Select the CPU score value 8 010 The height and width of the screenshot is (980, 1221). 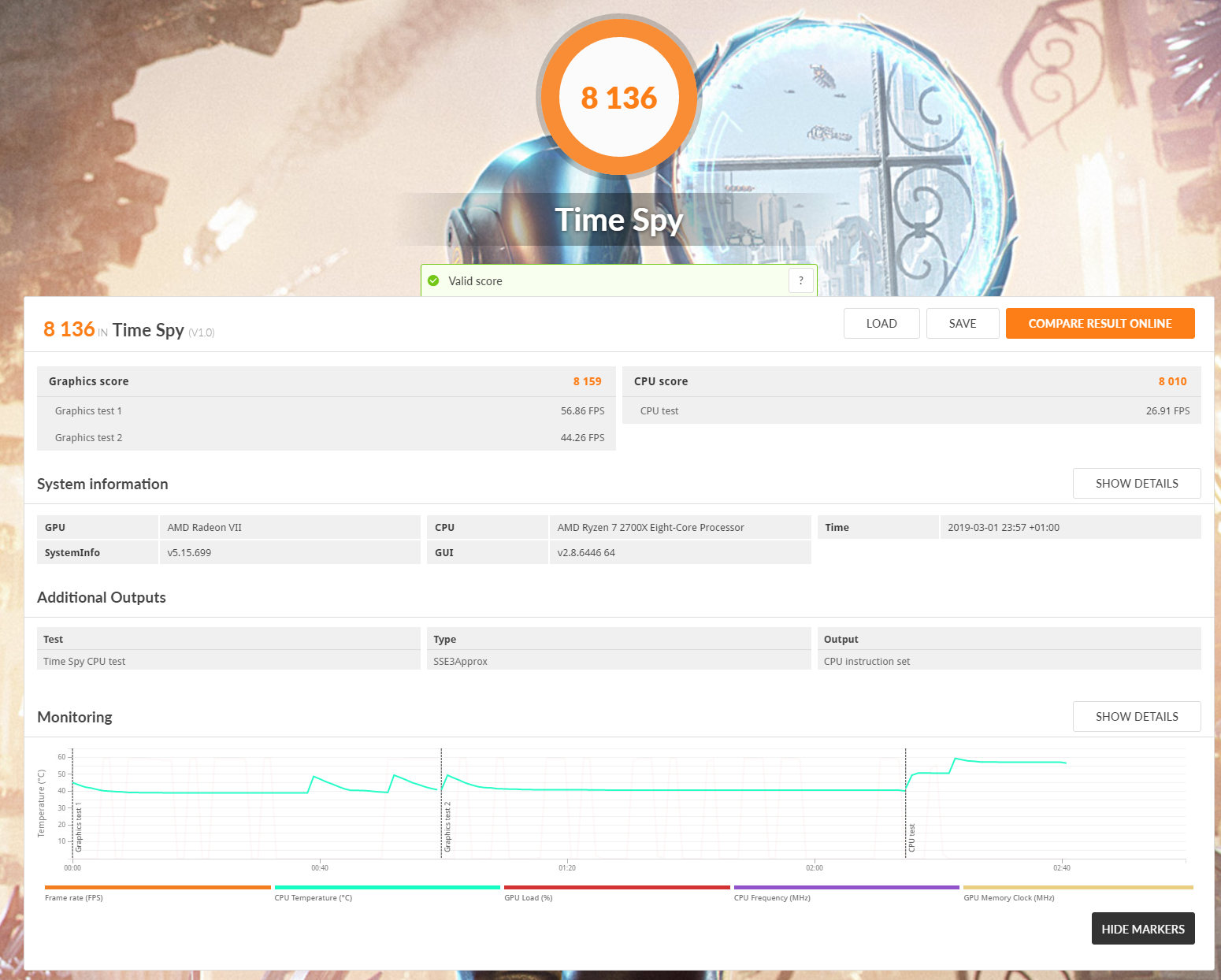coord(1172,381)
